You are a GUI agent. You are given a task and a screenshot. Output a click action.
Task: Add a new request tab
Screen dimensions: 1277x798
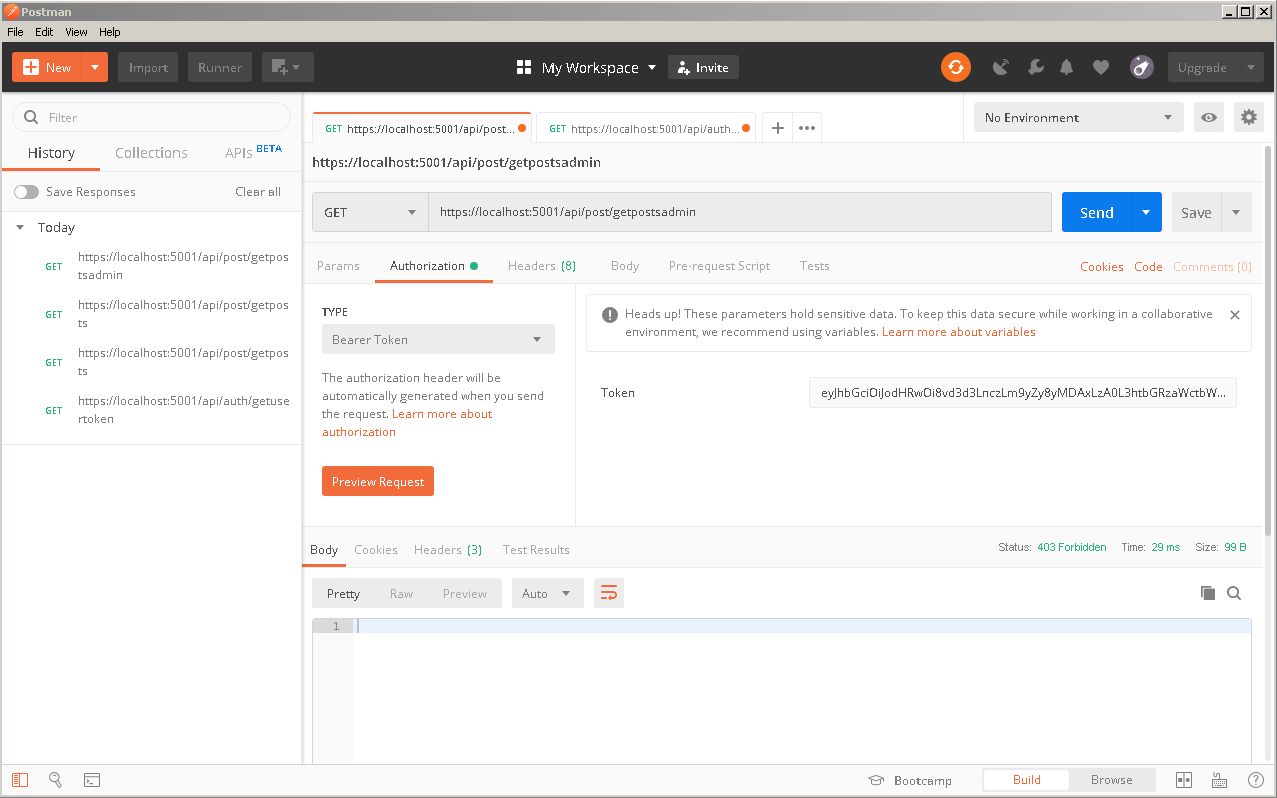click(x=777, y=128)
